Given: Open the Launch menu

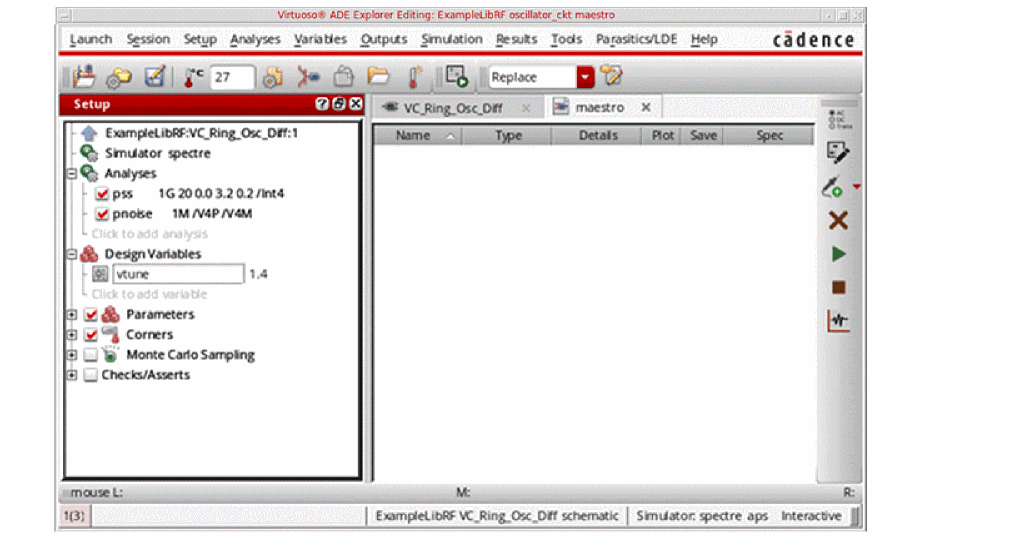Looking at the screenshot, I should click(x=90, y=39).
